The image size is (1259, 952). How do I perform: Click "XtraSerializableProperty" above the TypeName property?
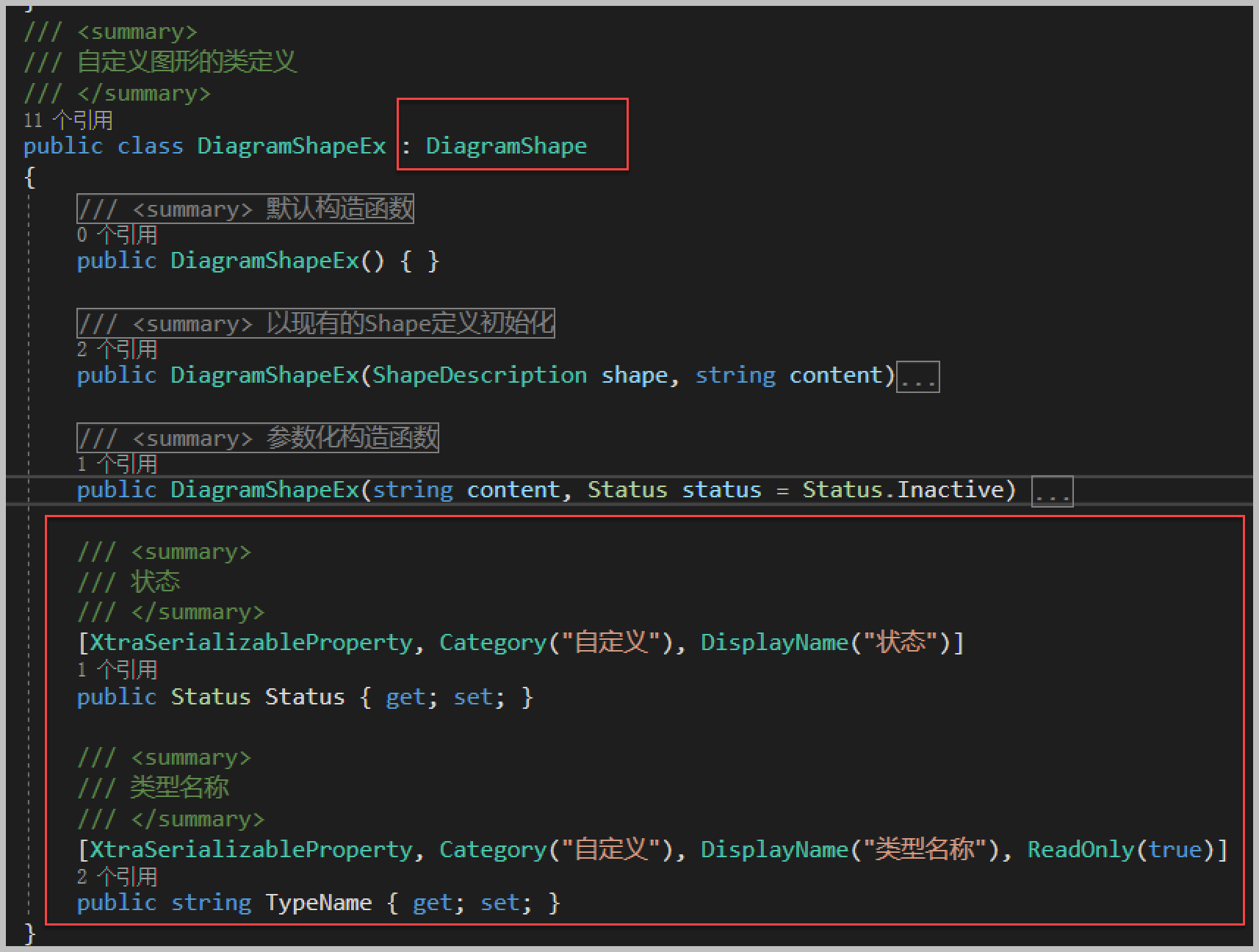coord(251,849)
